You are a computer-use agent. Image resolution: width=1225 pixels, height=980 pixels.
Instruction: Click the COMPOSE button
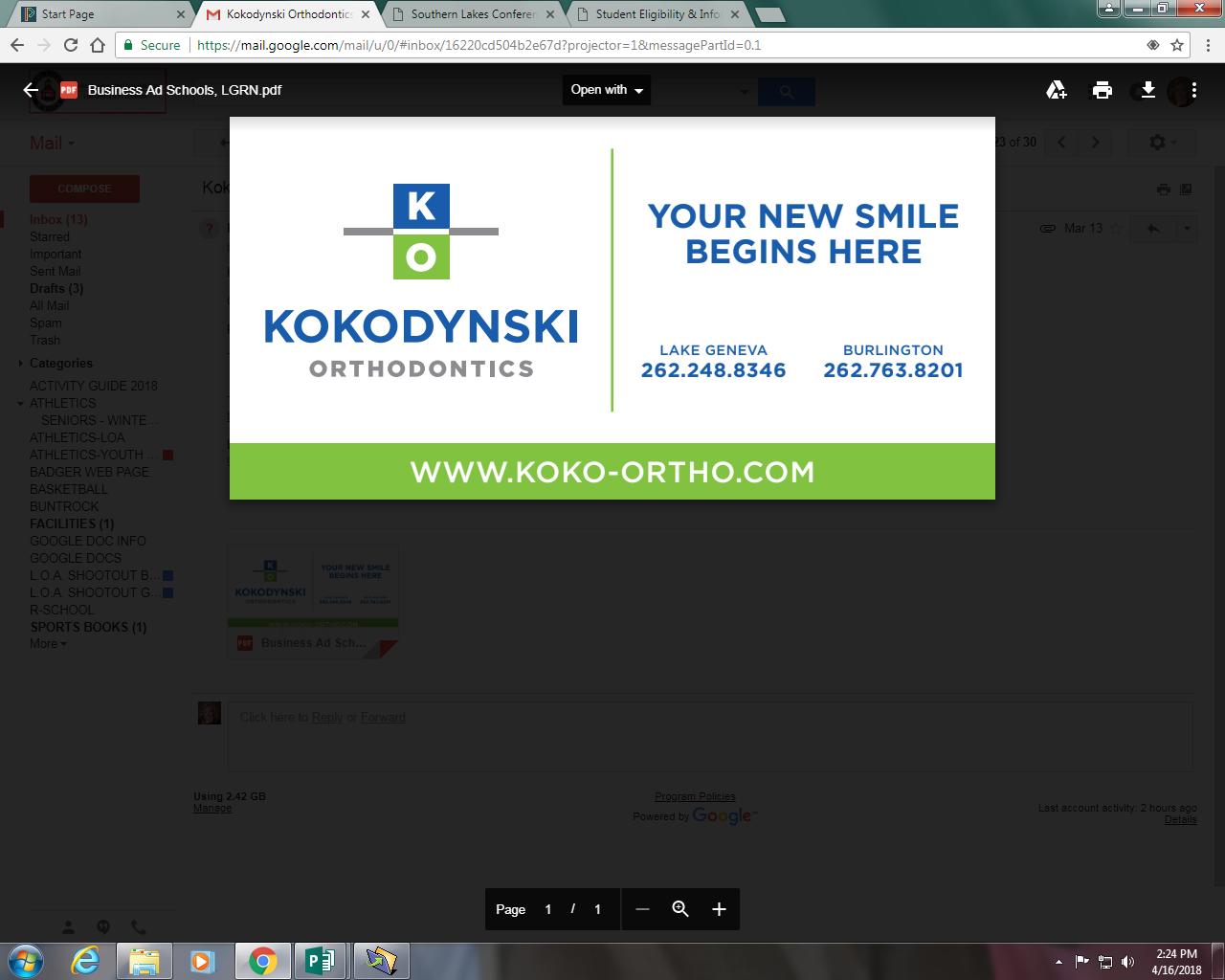(84, 189)
